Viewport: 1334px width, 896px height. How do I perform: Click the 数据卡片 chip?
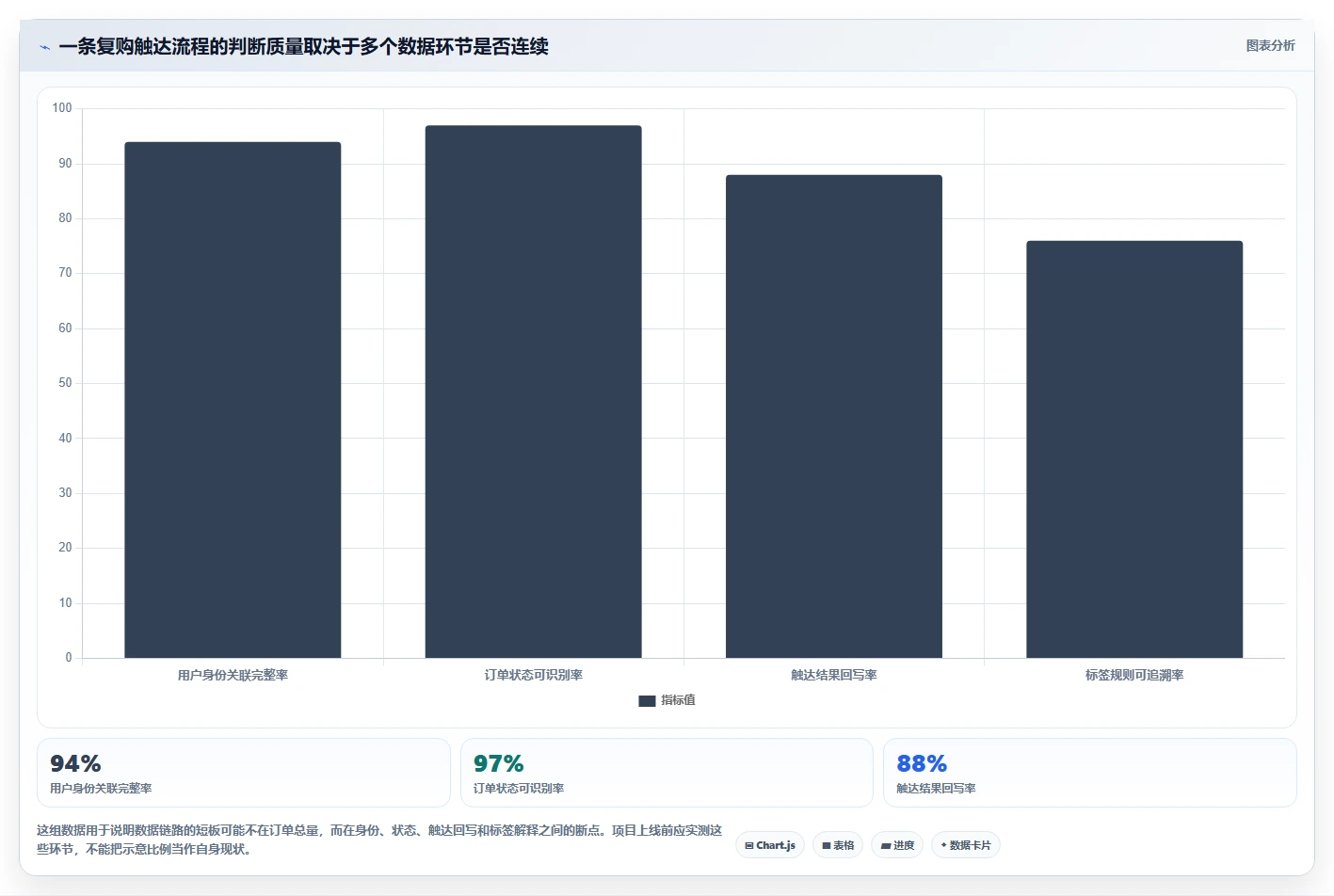[966, 845]
